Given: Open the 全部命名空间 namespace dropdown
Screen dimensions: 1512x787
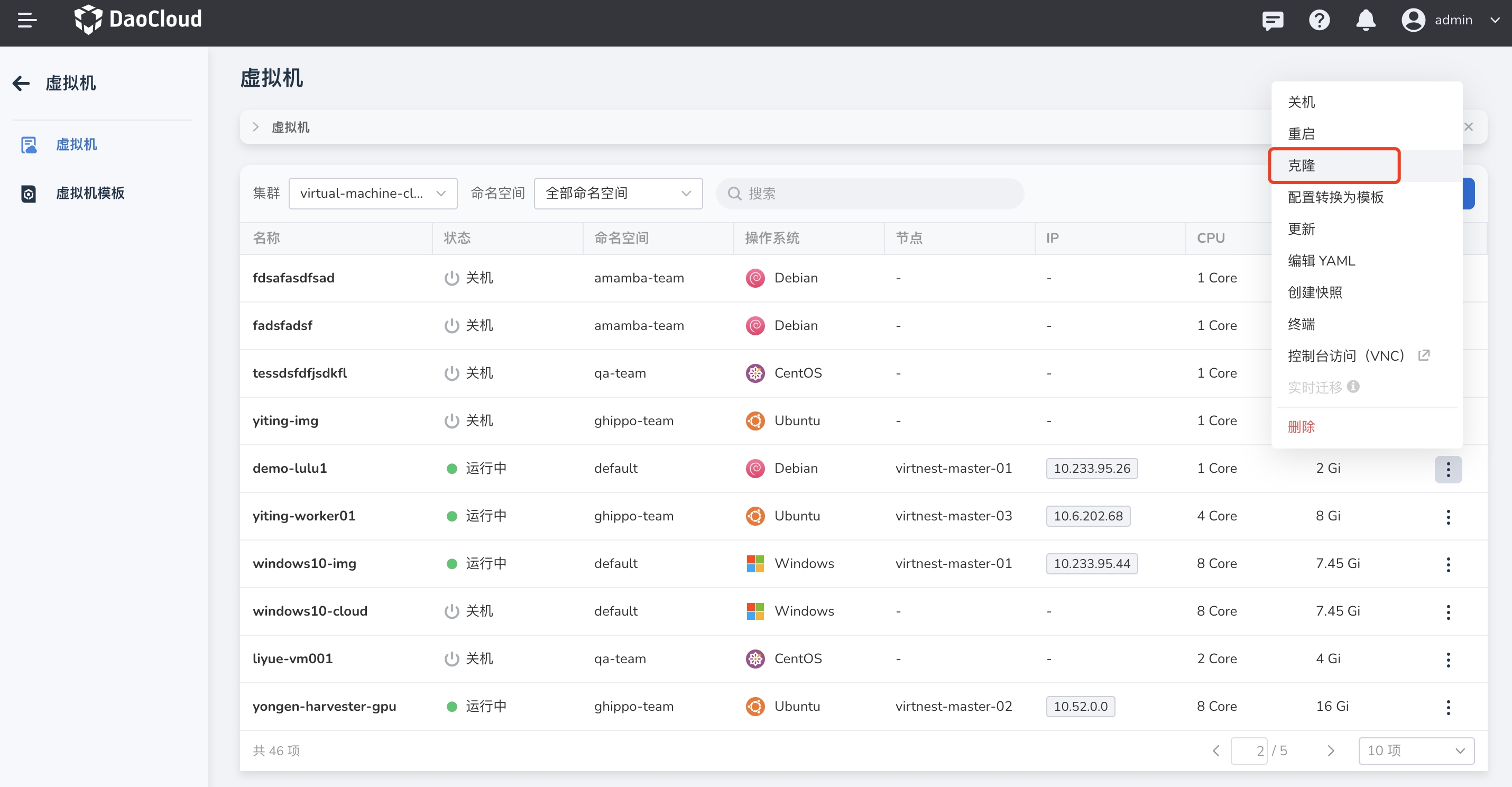Looking at the screenshot, I should pos(617,193).
